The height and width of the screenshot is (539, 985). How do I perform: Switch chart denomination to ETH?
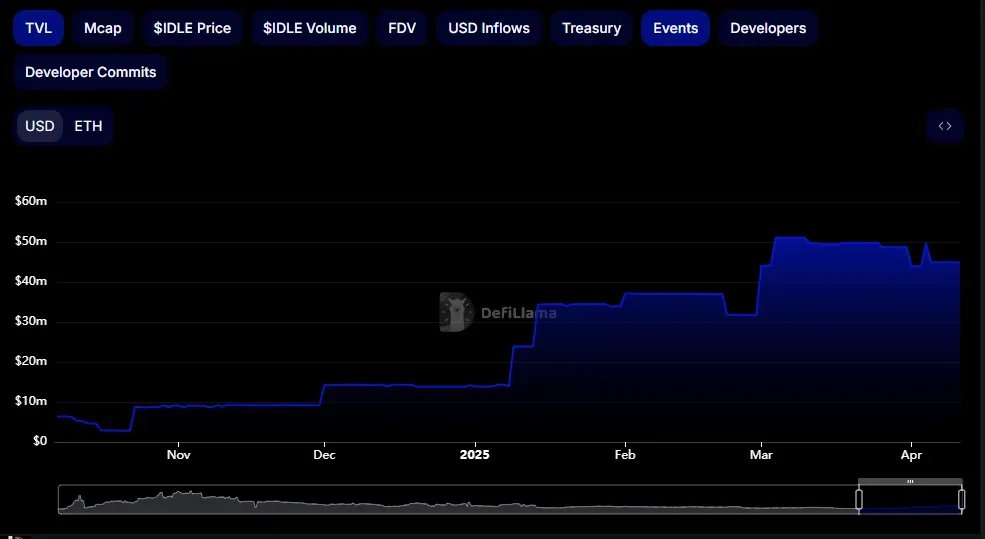click(x=89, y=126)
